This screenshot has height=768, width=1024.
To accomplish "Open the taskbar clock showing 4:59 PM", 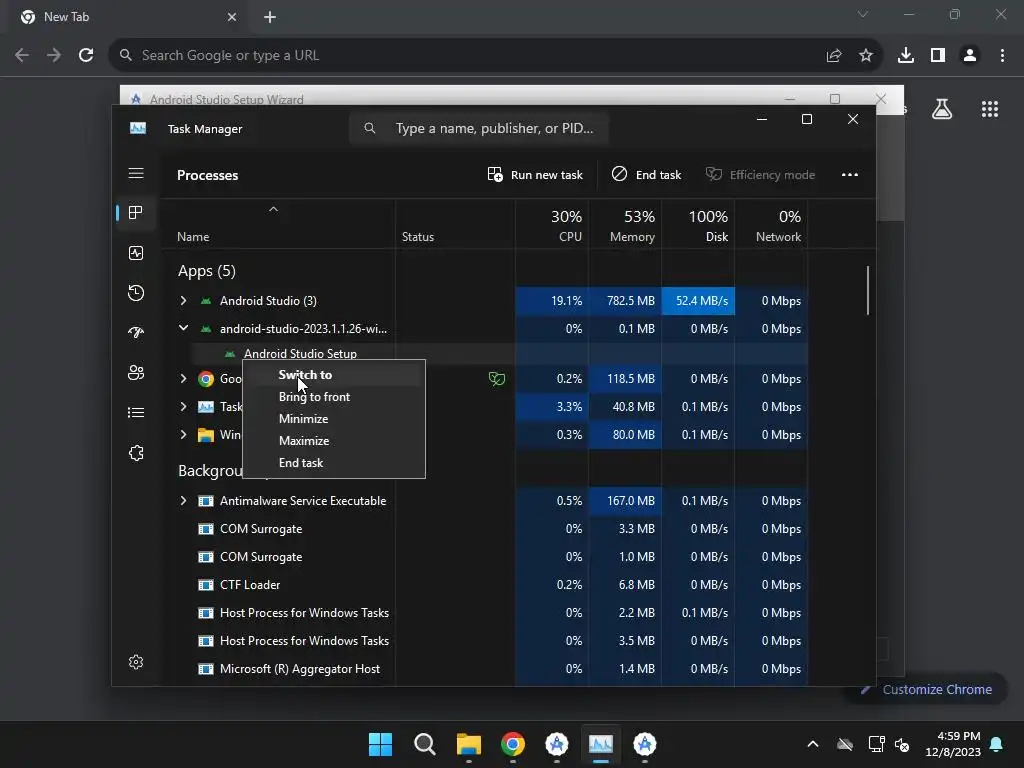I will click(x=953, y=744).
